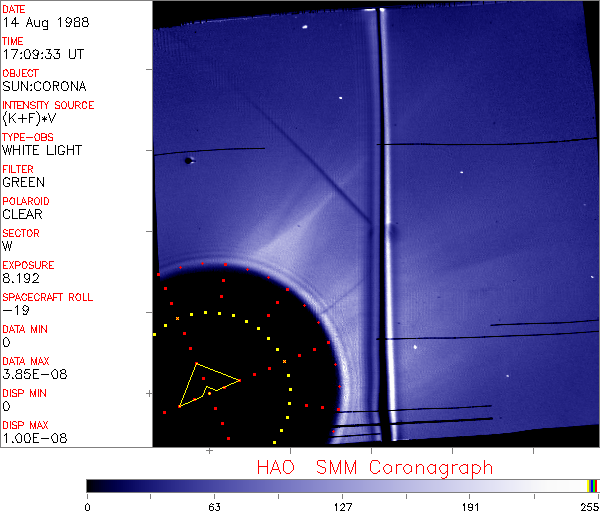600x512 pixels.
Task: Click the HAO SMM Coronagraph title
Action: tap(374, 467)
